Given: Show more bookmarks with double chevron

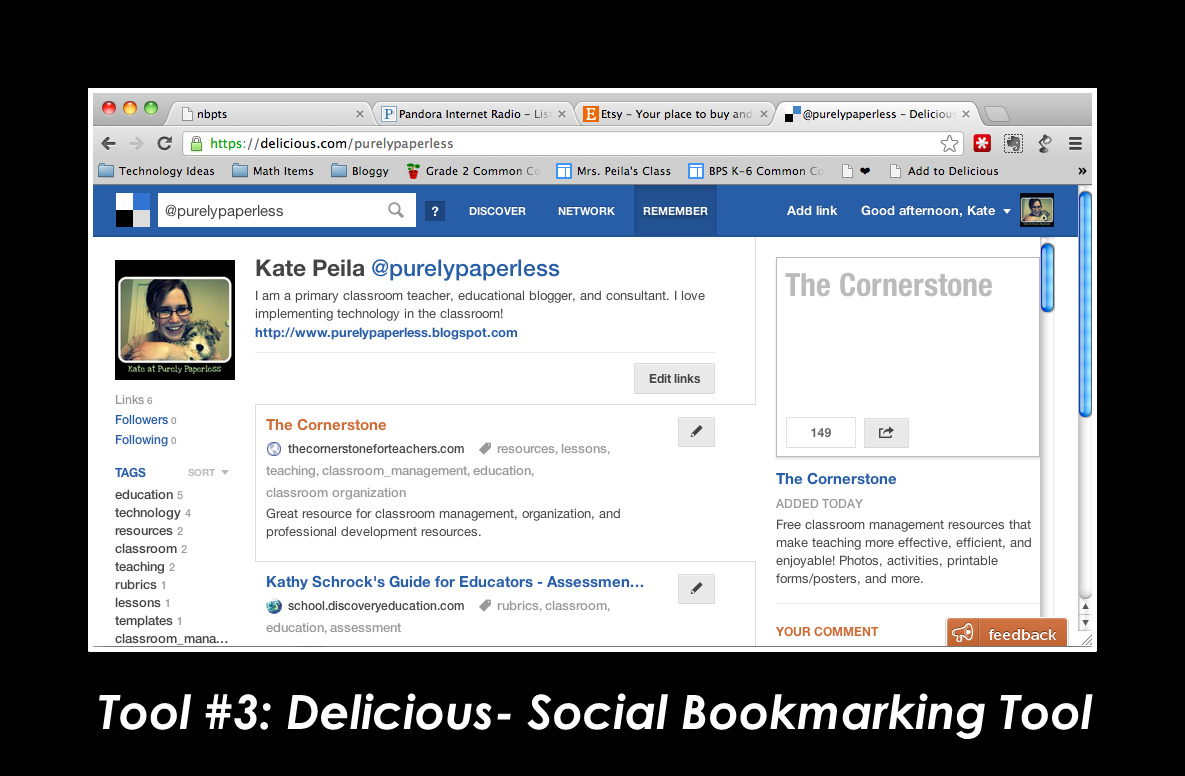Looking at the screenshot, I should 1082,172.
